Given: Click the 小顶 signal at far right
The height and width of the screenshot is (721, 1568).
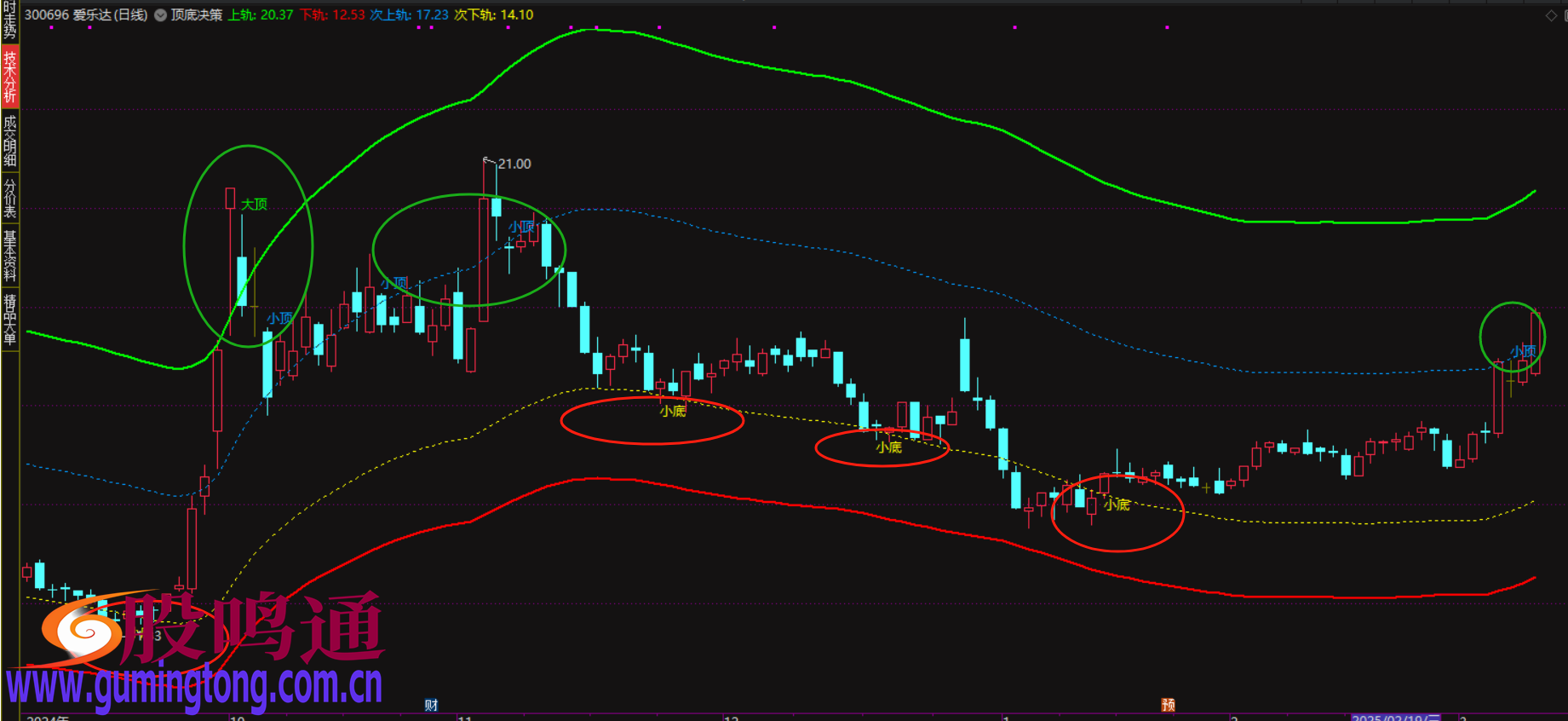Looking at the screenshot, I should [1523, 351].
